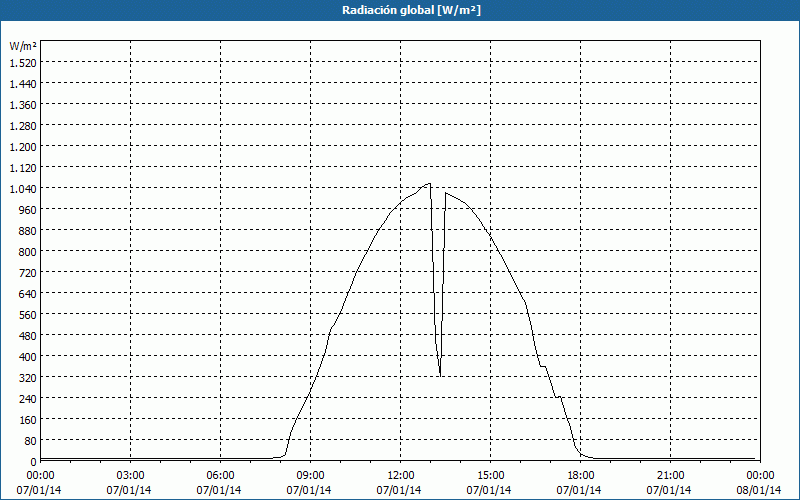
Task: Click the Radiación global chart title
Action: 411,10
